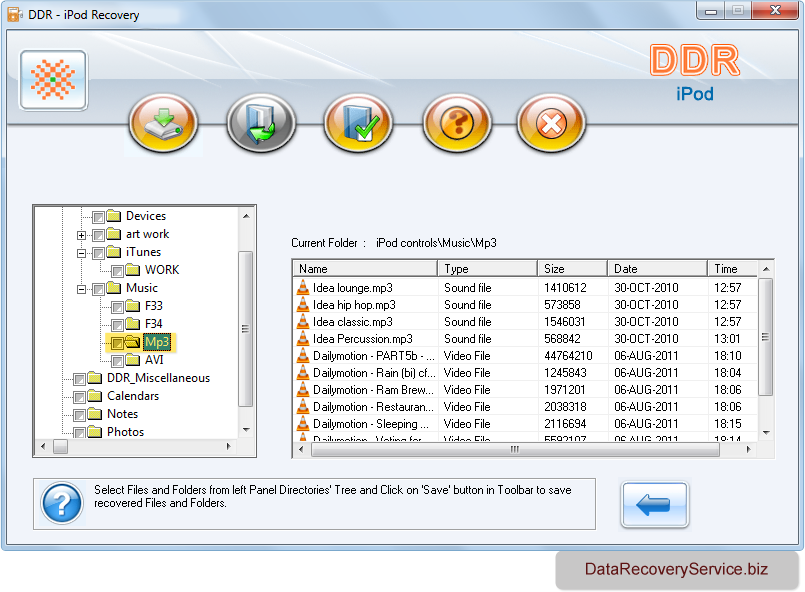805x592 pixels.
Task: Expand the art work tree node
Action: tap(81, 235)
